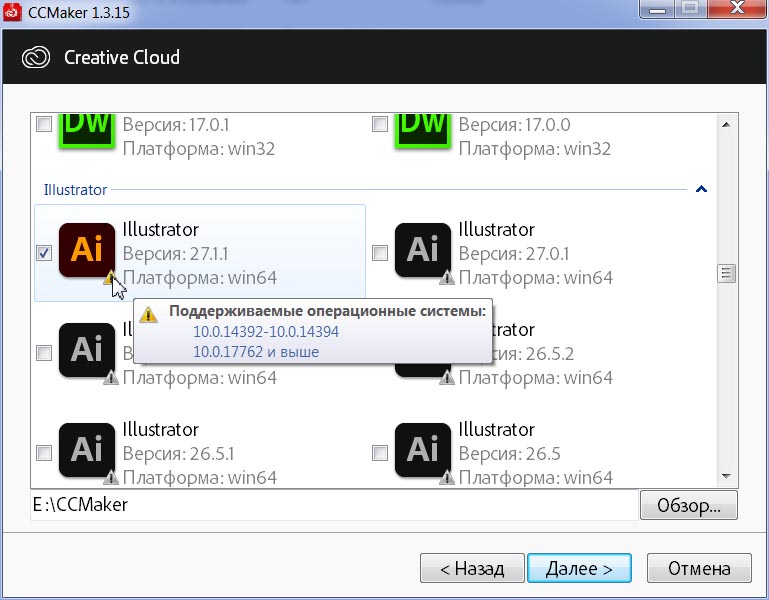Click the '10.0.14392-10.0.14394' text
The height and width of the screenshot is (600, 769).
tap(266, 332)
